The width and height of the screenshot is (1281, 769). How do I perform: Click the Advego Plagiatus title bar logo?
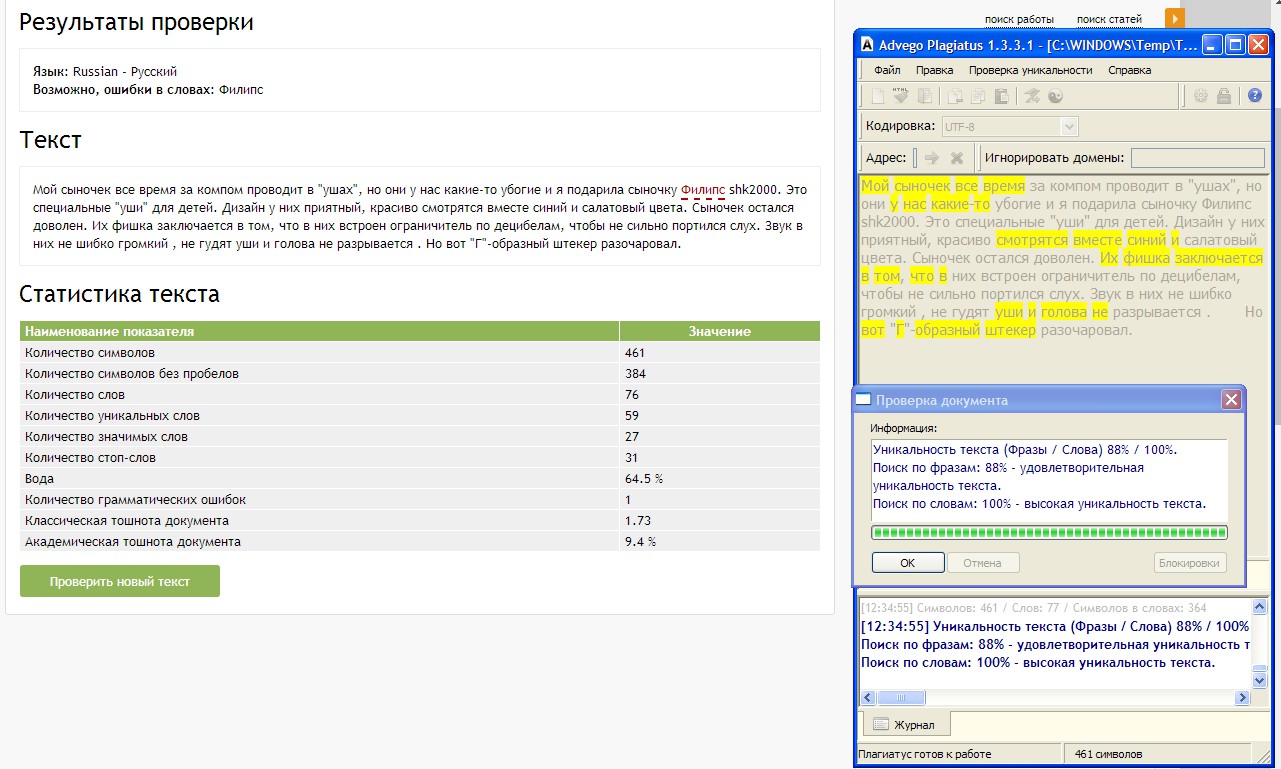click(x=866, y=44)
